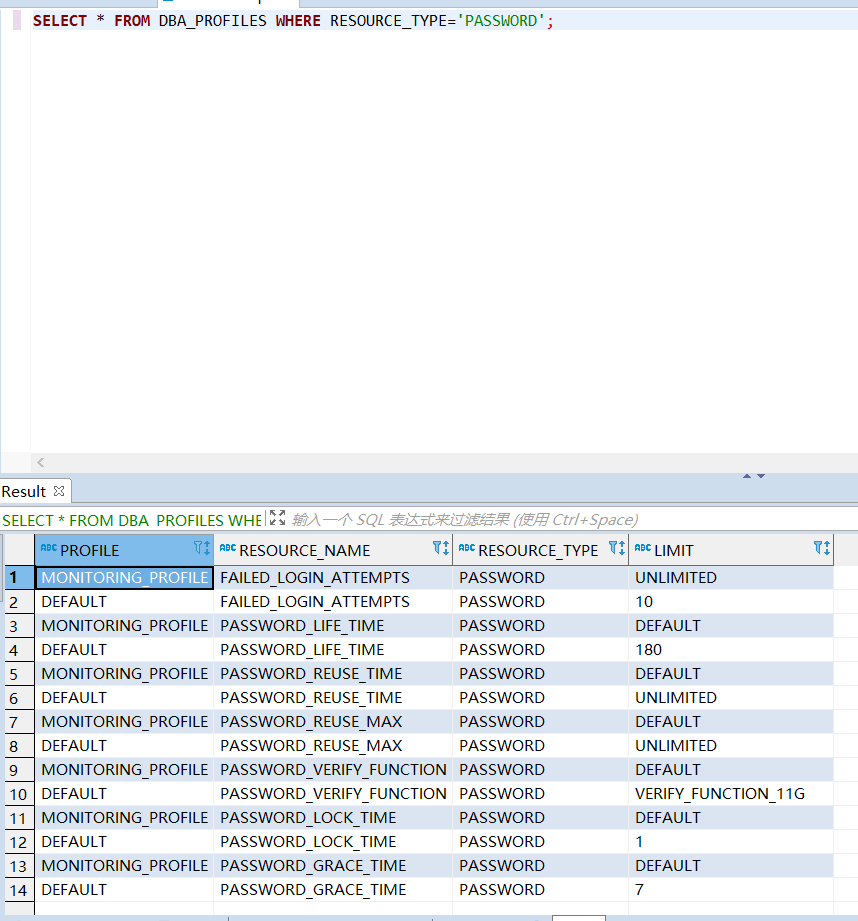Click the expand filter panel icon

point(278,518)
